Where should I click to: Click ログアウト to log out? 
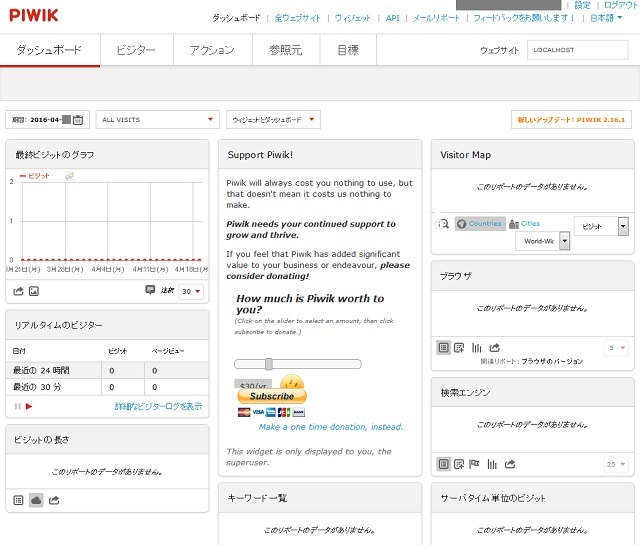[621, 5]
